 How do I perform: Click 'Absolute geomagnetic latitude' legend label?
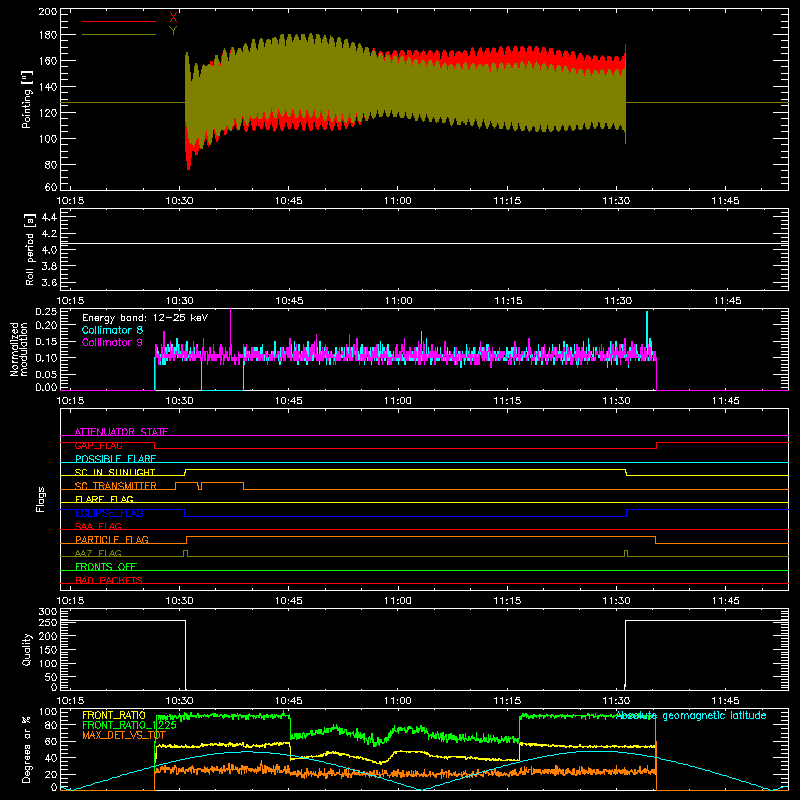(x=691, y=716)
